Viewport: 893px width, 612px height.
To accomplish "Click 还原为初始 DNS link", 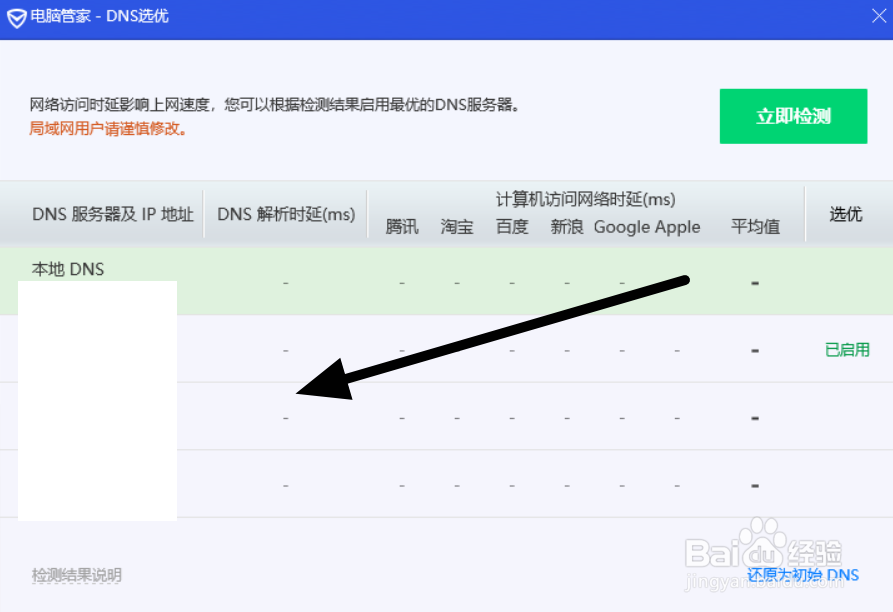I will click(803, 574).
